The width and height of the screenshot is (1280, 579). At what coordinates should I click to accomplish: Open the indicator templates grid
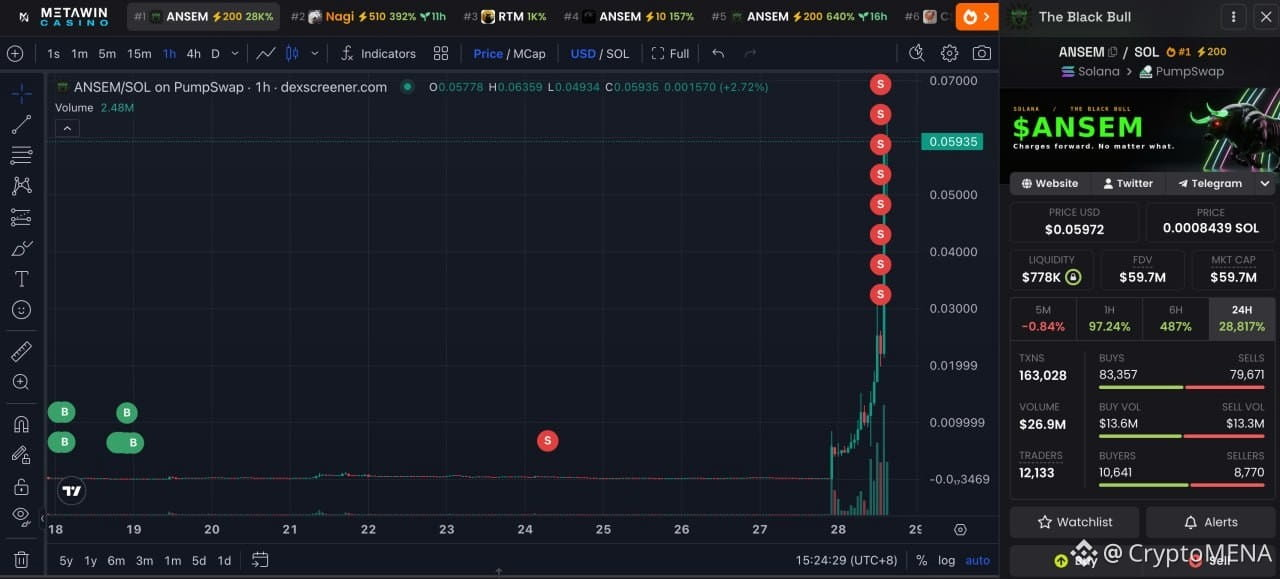[441, 53]
